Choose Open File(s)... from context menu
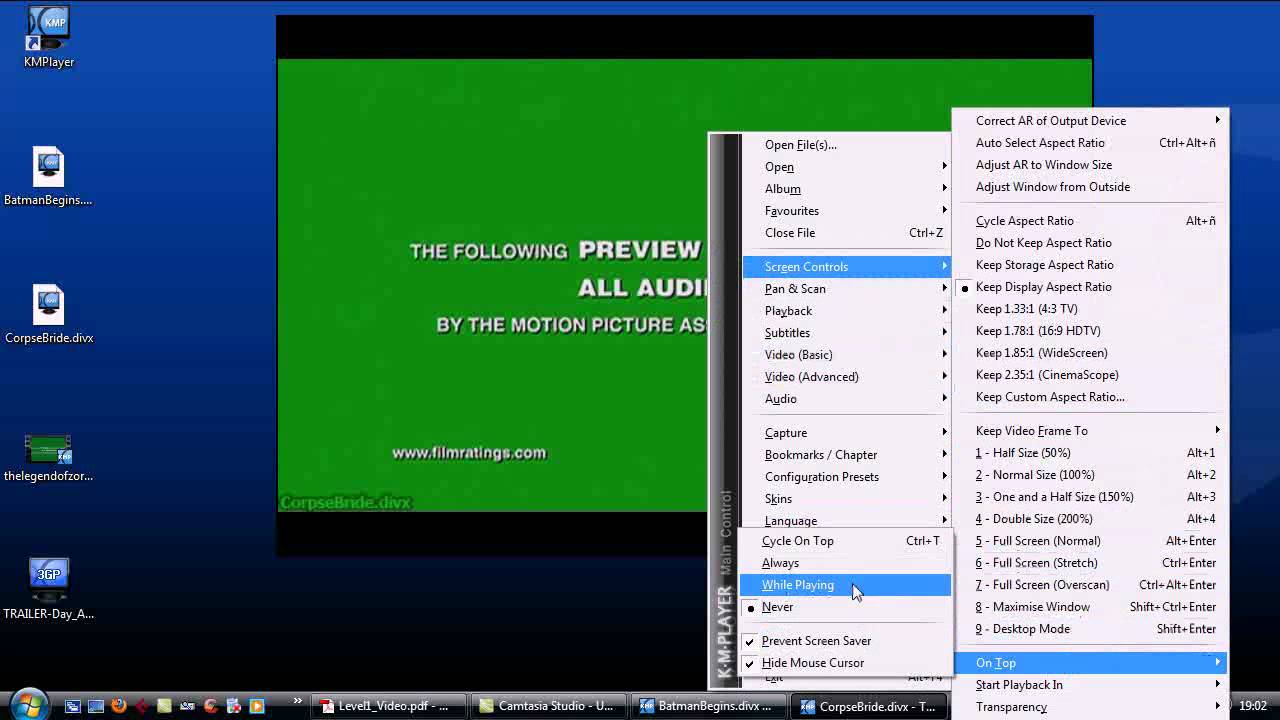This screenshot has width=1280, height=720. 846,145
